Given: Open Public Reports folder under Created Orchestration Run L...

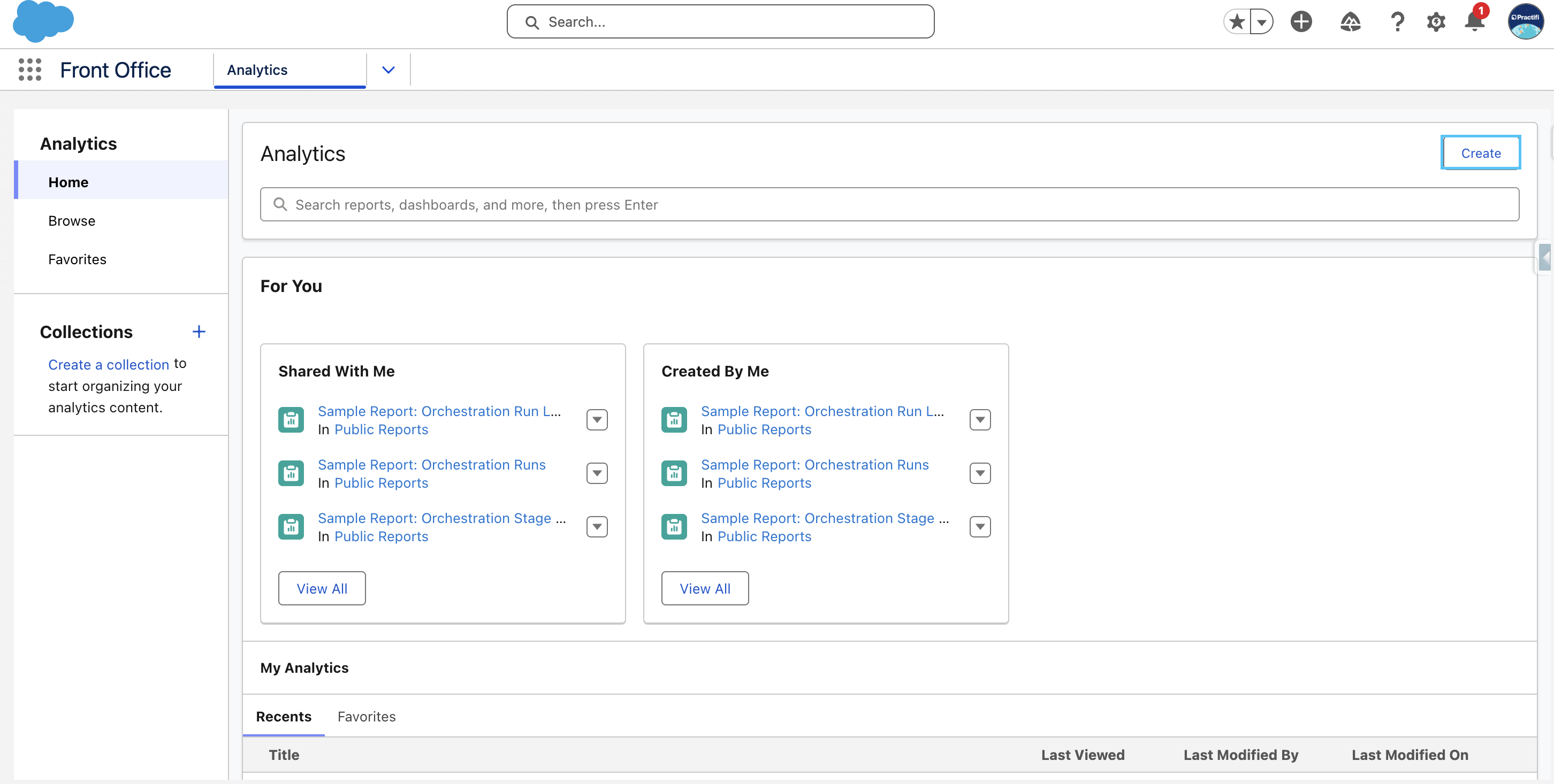Looking at the screenshot, I should tap(764, 429).
